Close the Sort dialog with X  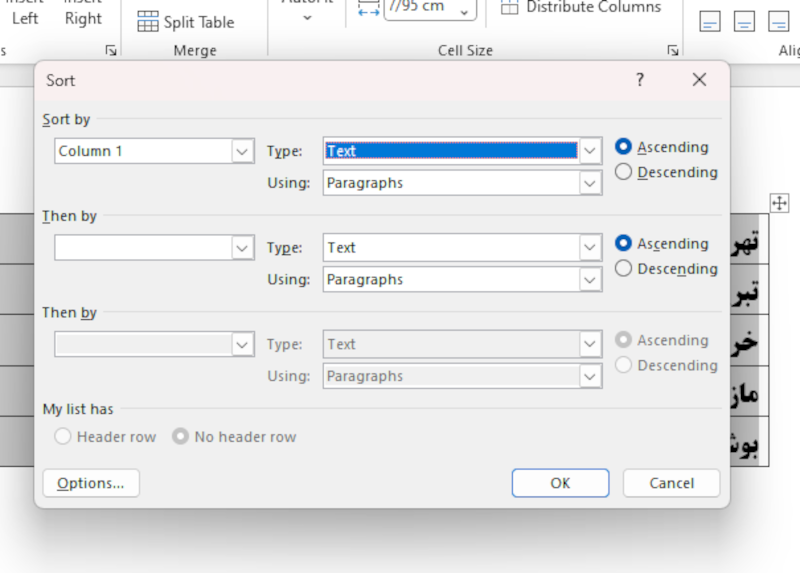click(x=699, y=80)
